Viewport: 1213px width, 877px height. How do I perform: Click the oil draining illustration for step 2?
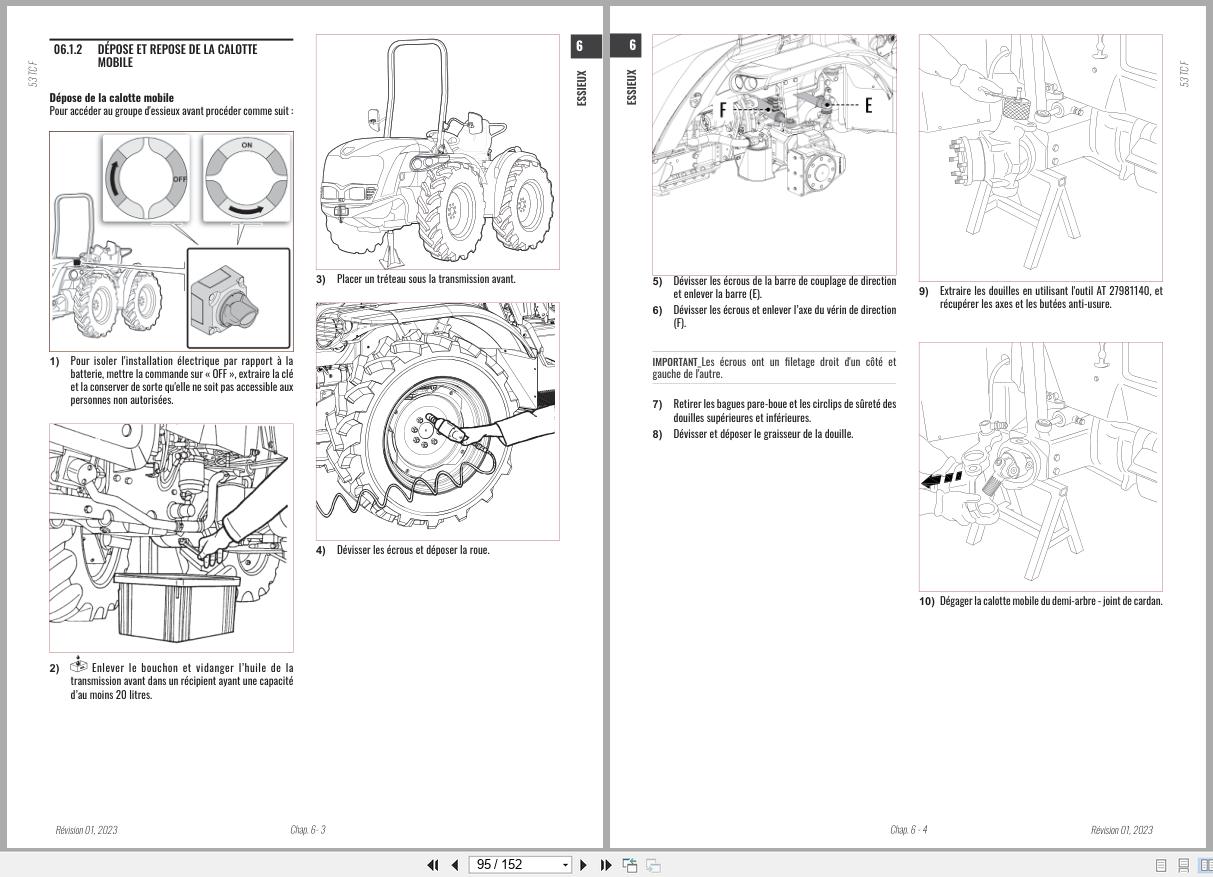tap(171, 538)
